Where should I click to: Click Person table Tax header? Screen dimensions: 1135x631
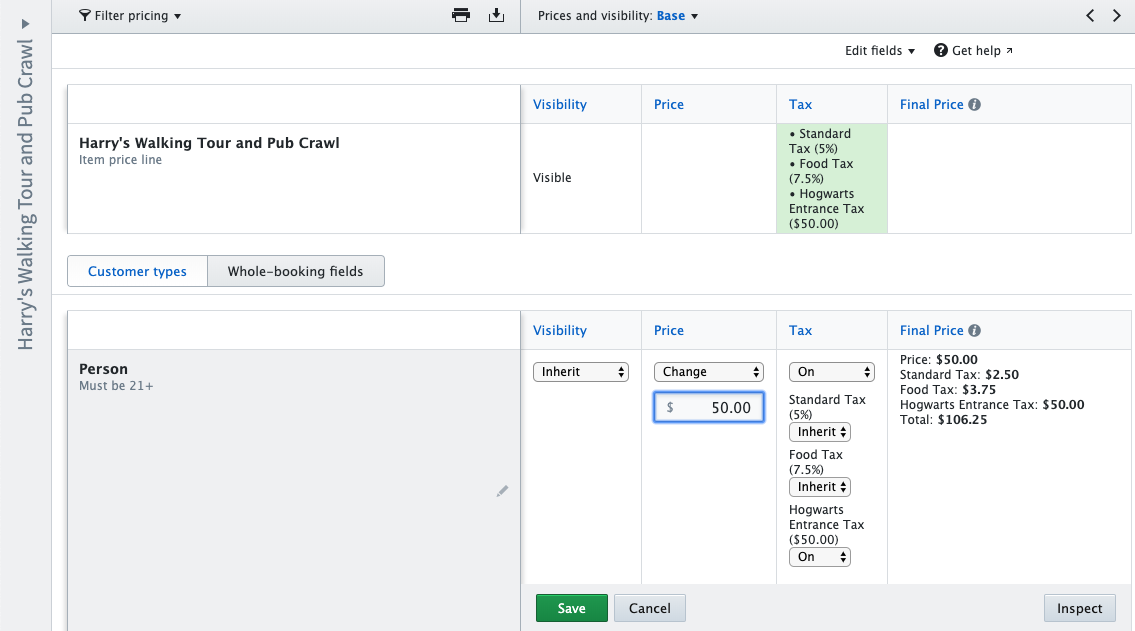point(800,330)
